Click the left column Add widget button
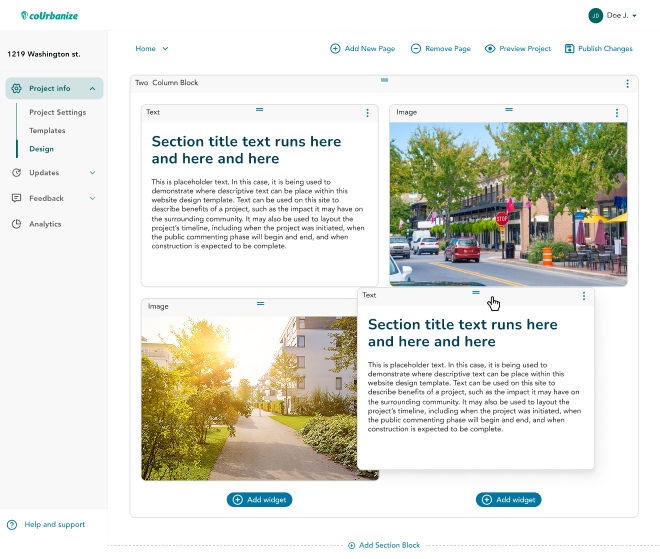660x559 pixels. pyautogui.click(x=260, y=500)
